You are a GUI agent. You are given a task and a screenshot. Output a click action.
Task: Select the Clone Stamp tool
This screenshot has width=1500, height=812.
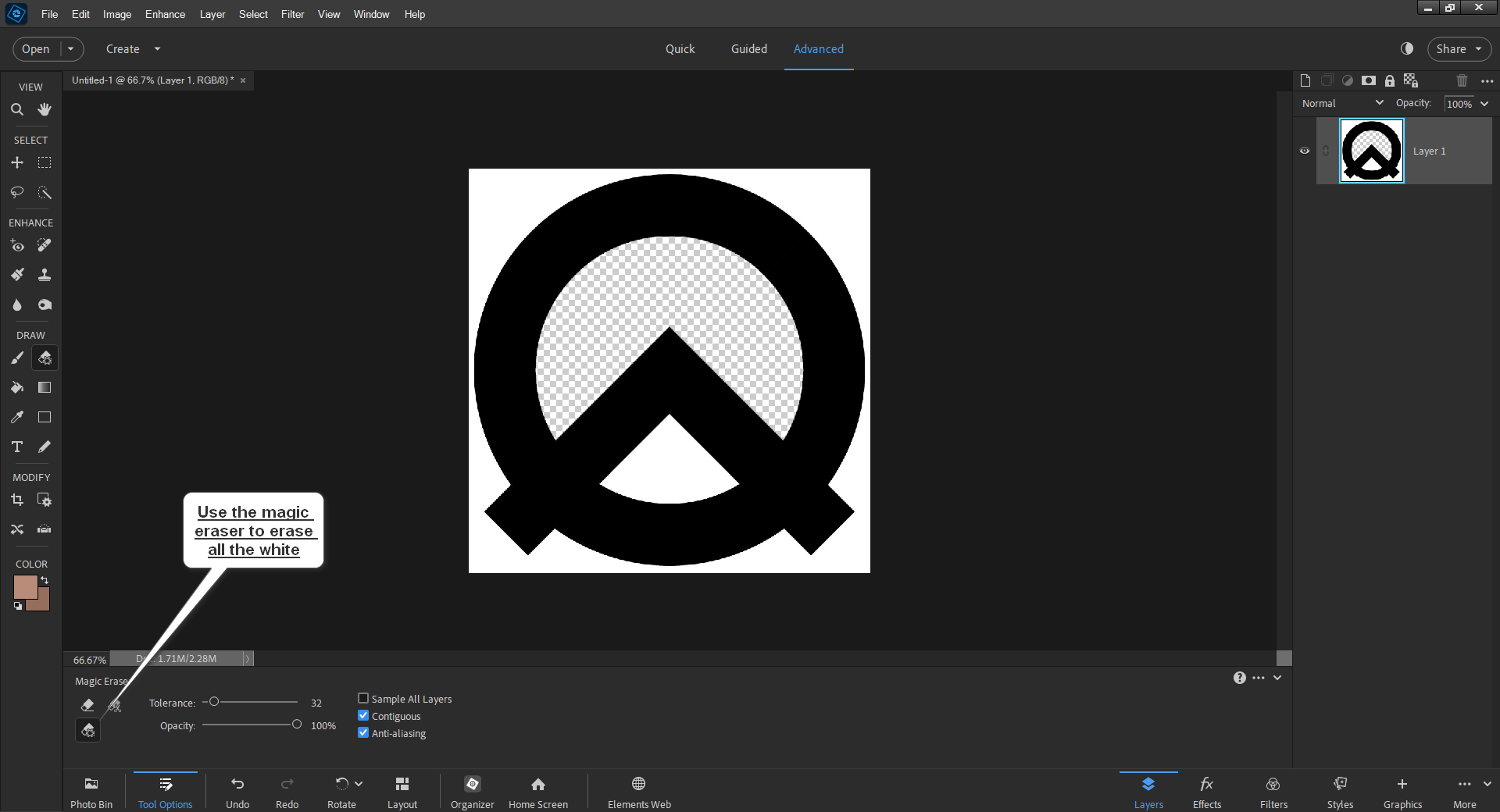pos(45,274)
